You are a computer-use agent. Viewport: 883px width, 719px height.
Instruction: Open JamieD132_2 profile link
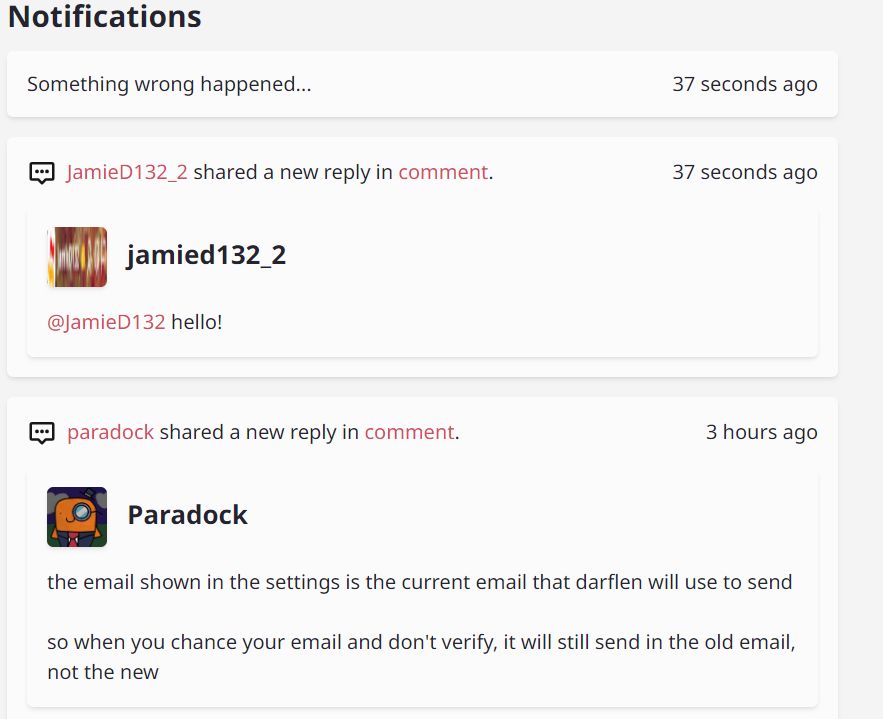(127, 172)
